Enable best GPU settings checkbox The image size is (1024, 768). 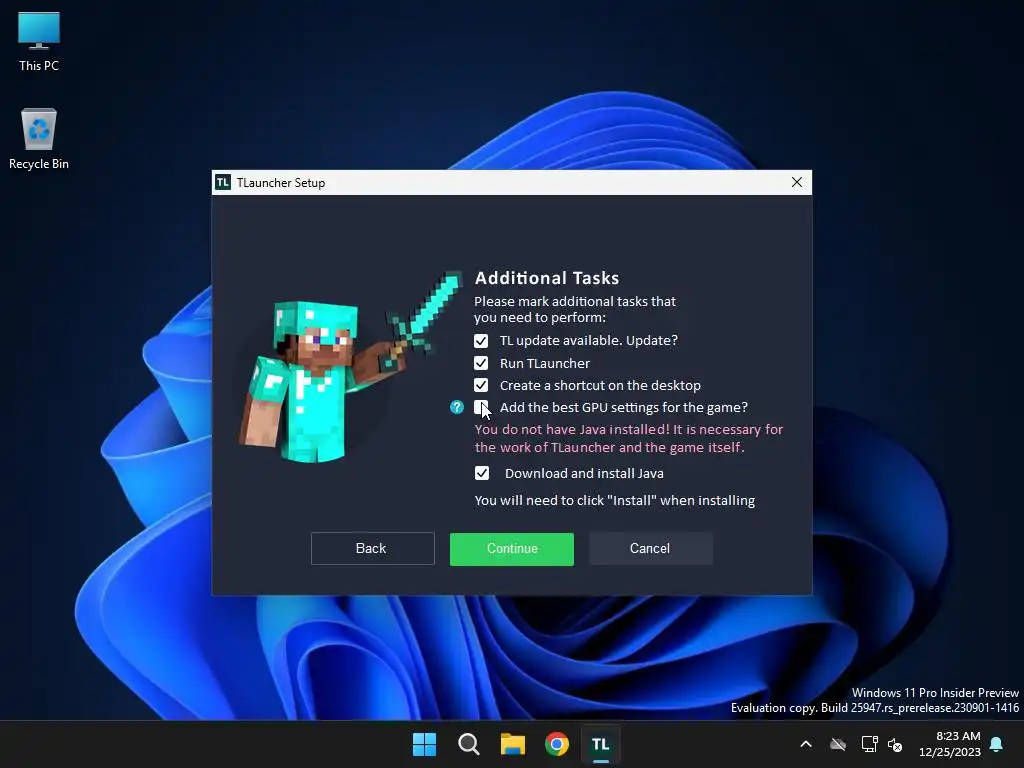[481, 408]
